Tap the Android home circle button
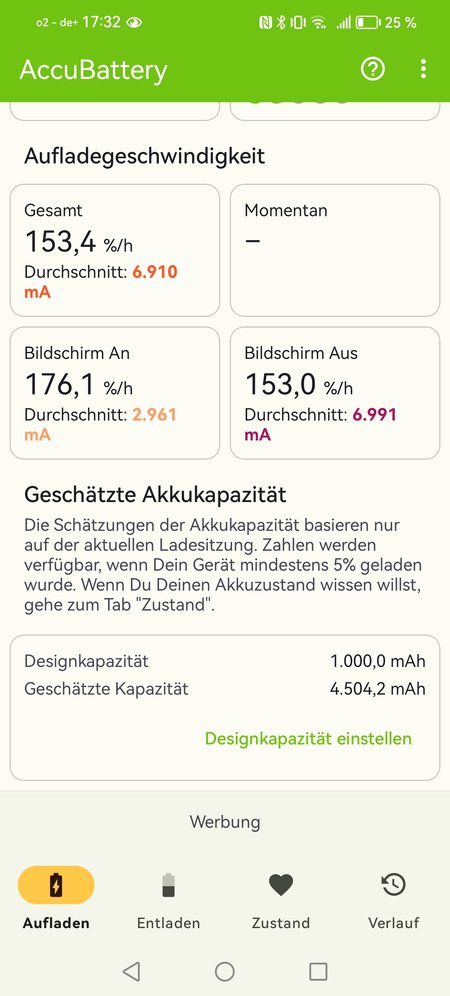This screenshot has height=996, width=450. [x=225, y=971]
